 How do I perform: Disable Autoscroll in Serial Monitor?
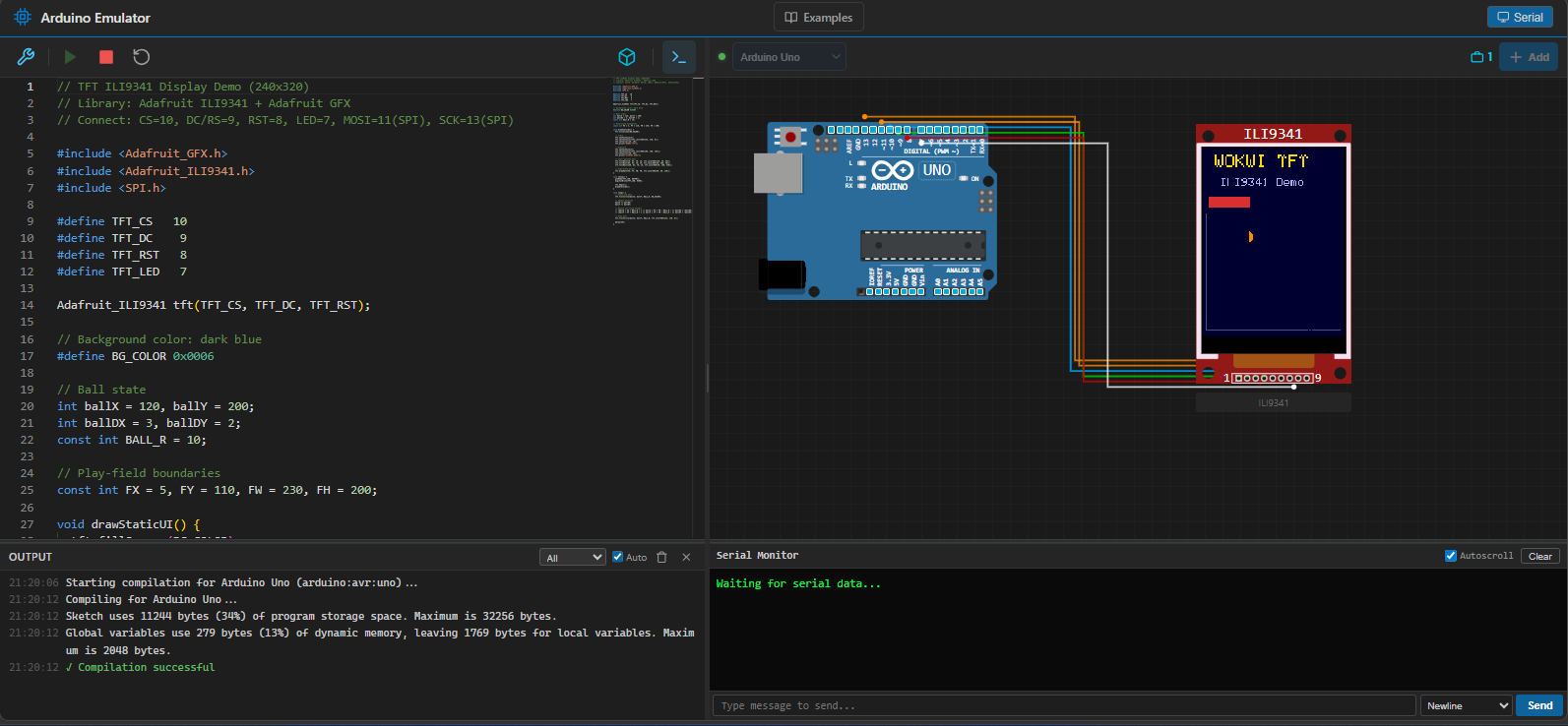1450,556
